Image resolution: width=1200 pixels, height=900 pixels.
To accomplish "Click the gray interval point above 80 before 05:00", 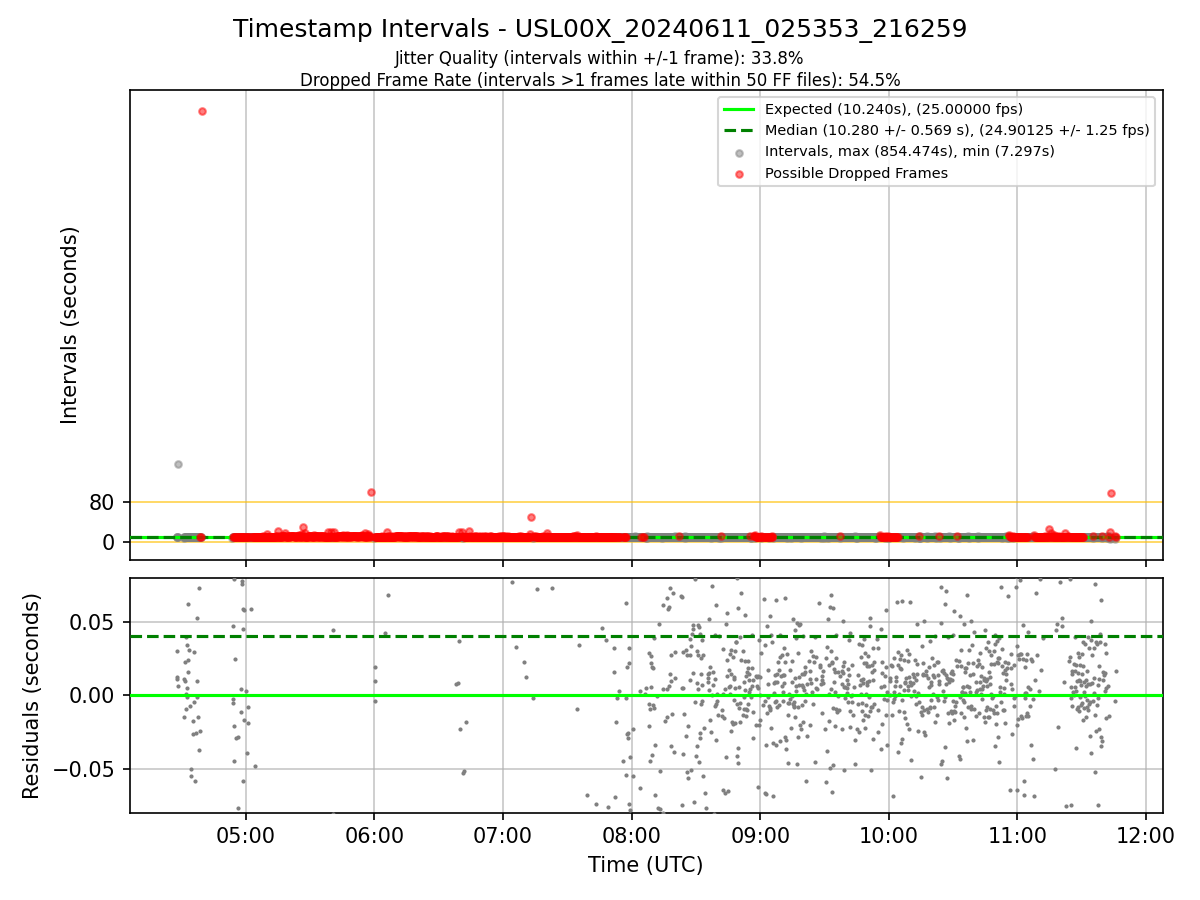I will click(x=178, y=464).
